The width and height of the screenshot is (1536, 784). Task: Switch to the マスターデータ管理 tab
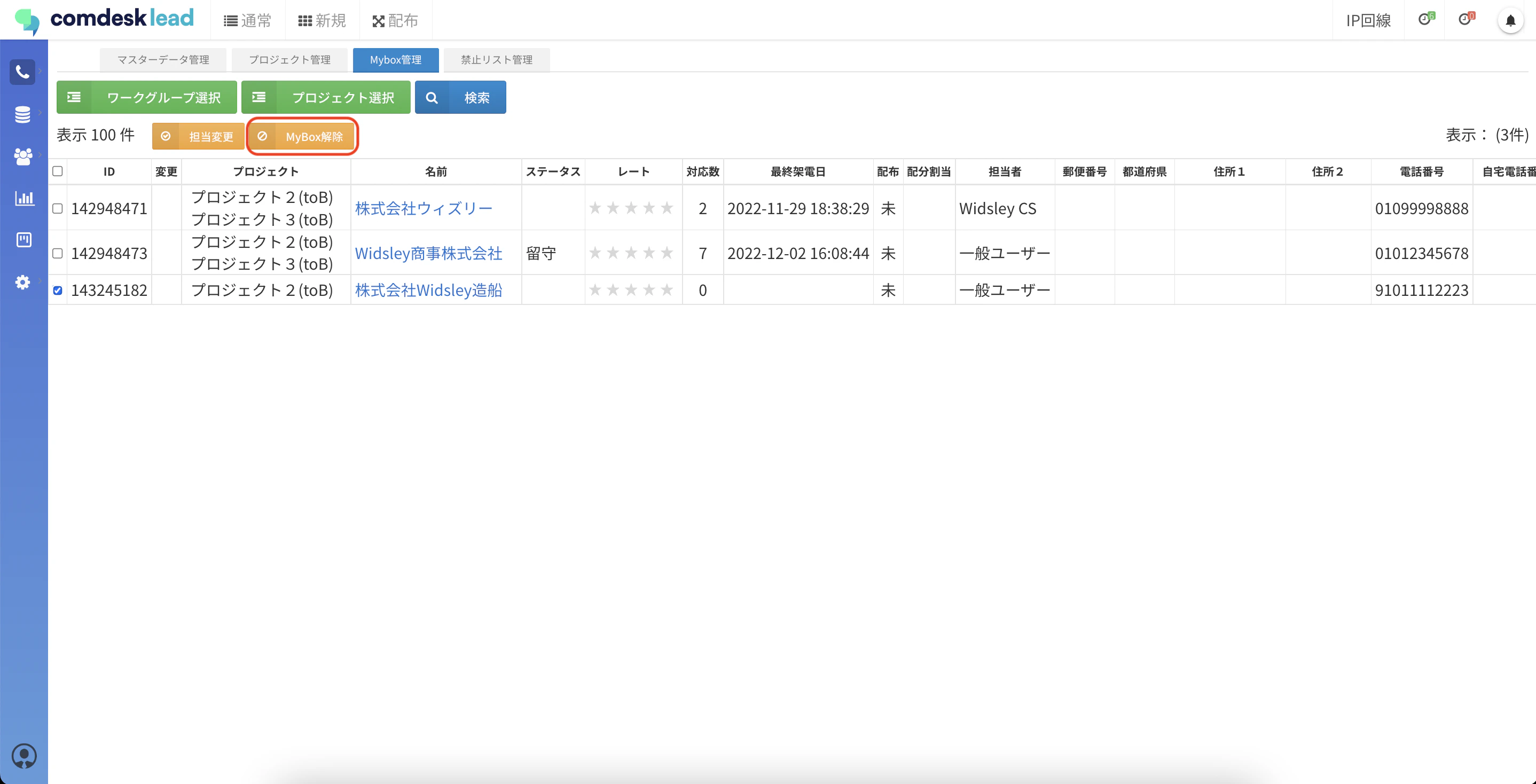[x=163, y=60]
